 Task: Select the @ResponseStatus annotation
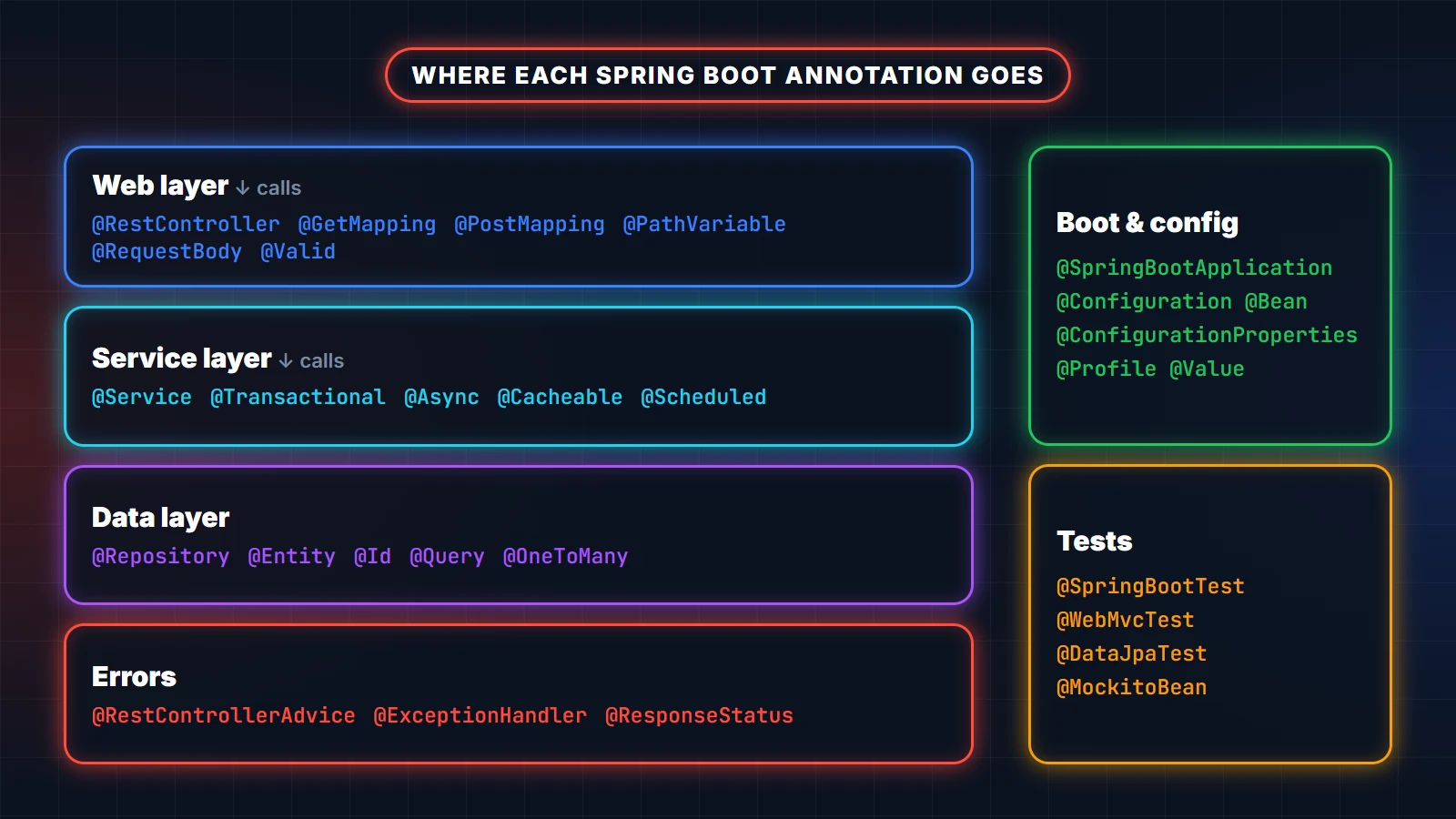(699, 715)
